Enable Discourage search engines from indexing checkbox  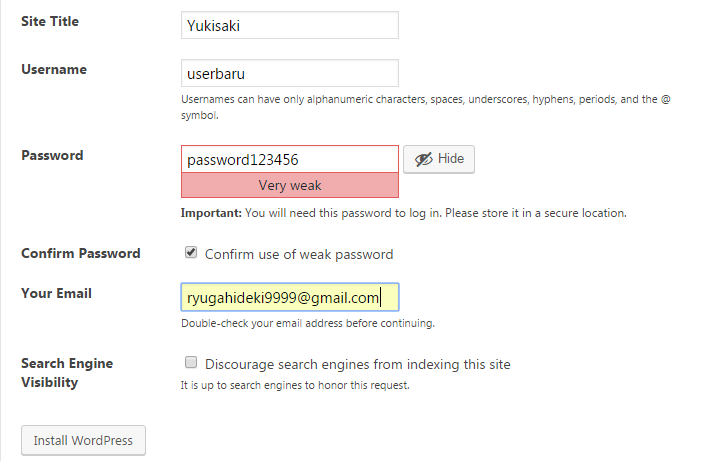point(191,363)
